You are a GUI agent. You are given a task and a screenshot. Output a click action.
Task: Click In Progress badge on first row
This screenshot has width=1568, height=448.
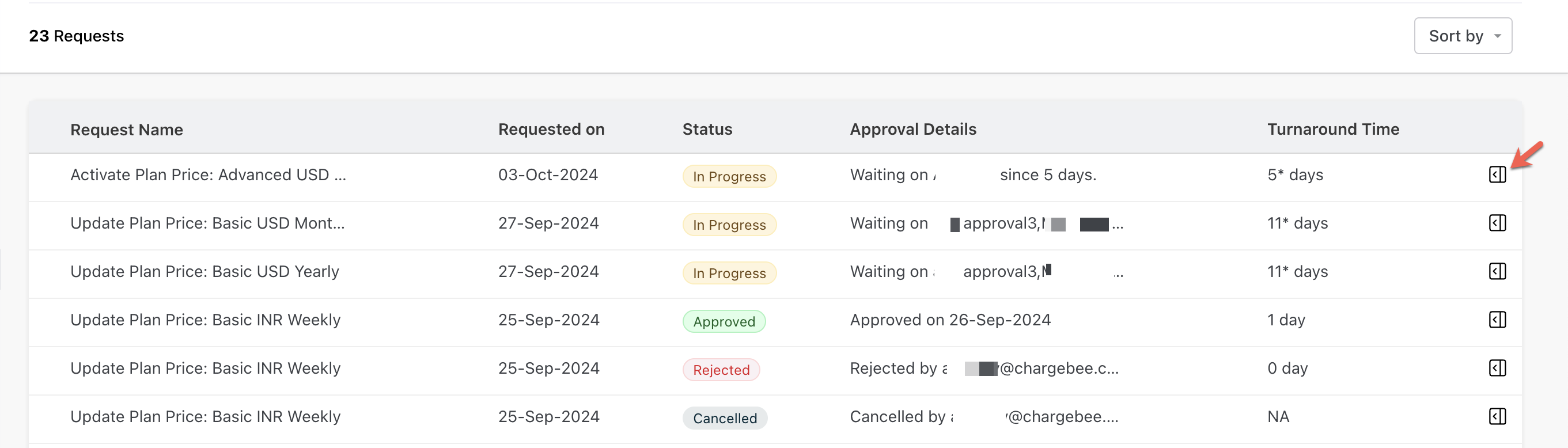click(729, 177)
